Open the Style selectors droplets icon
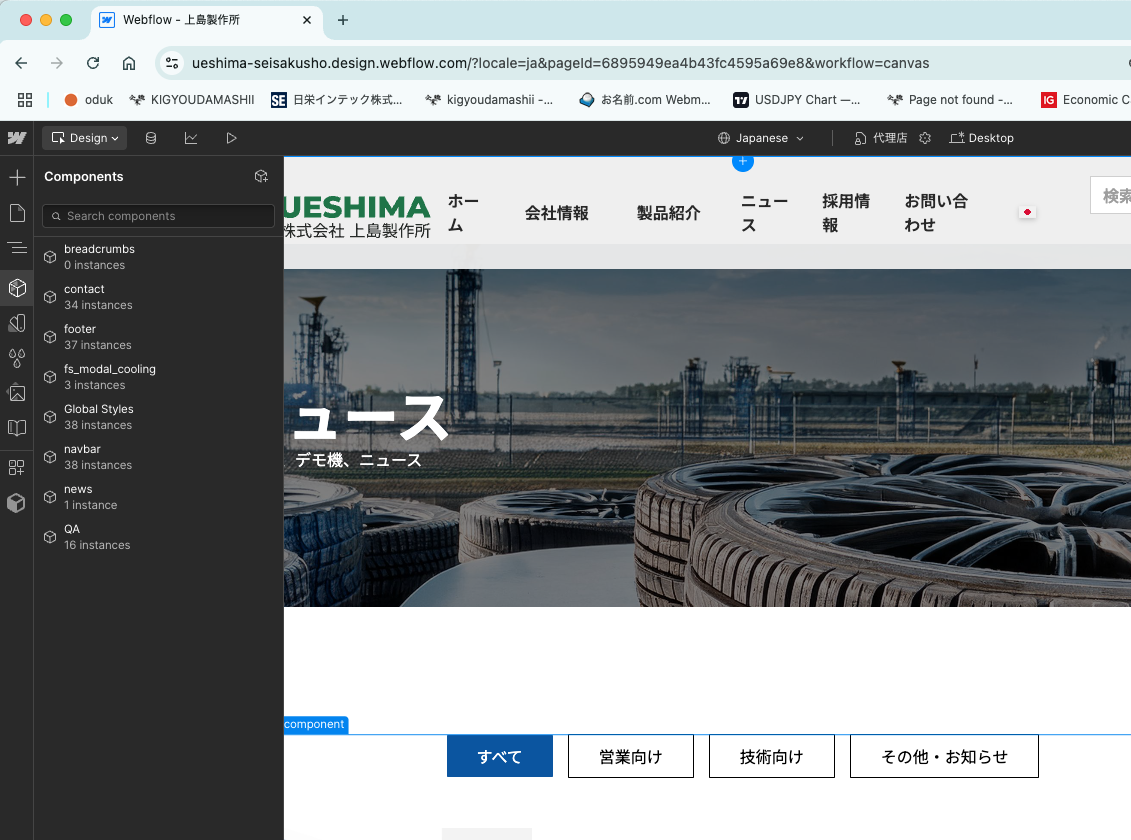 [17, 358]
